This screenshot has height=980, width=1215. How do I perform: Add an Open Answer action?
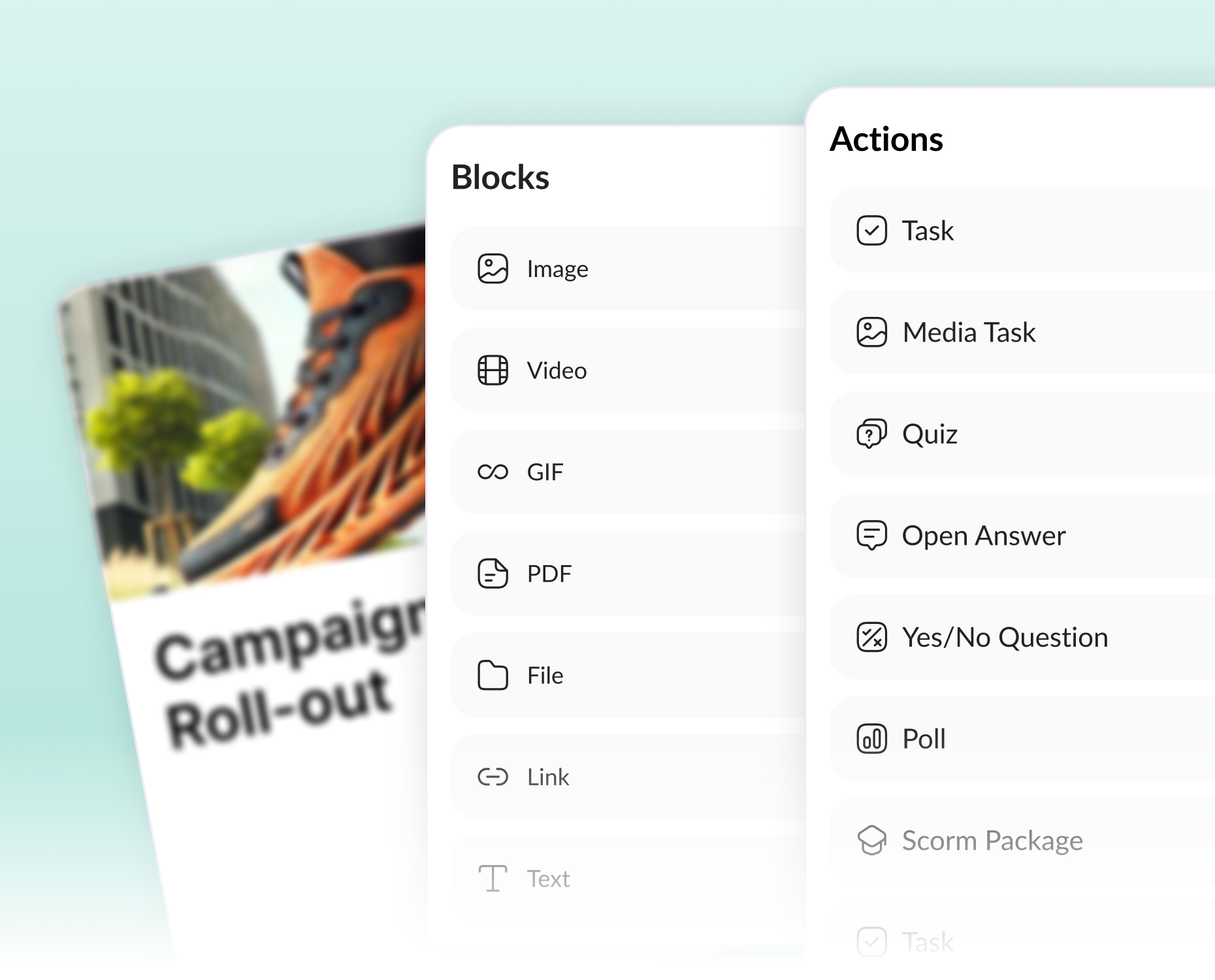pyautogui.click(x=983, y=536)
